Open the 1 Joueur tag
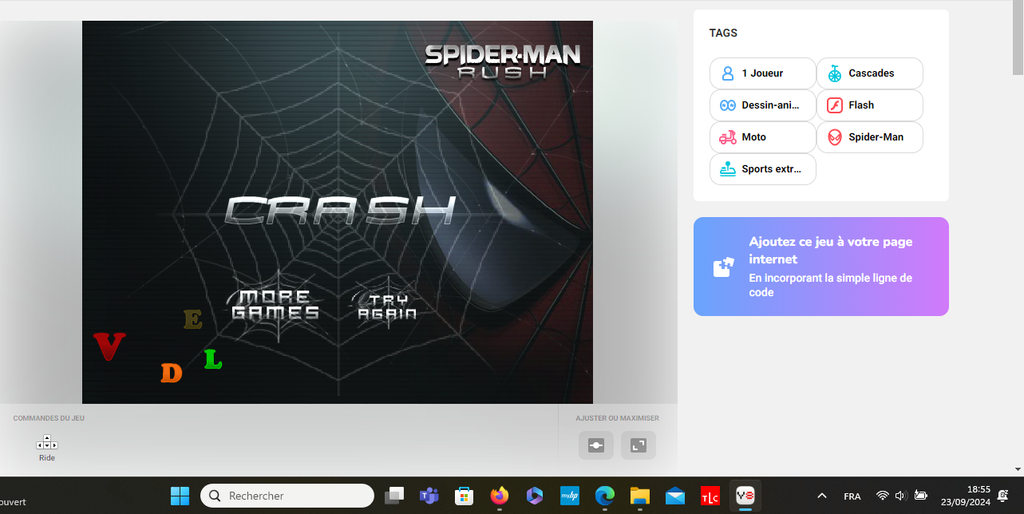 click(x=762, y=73)
